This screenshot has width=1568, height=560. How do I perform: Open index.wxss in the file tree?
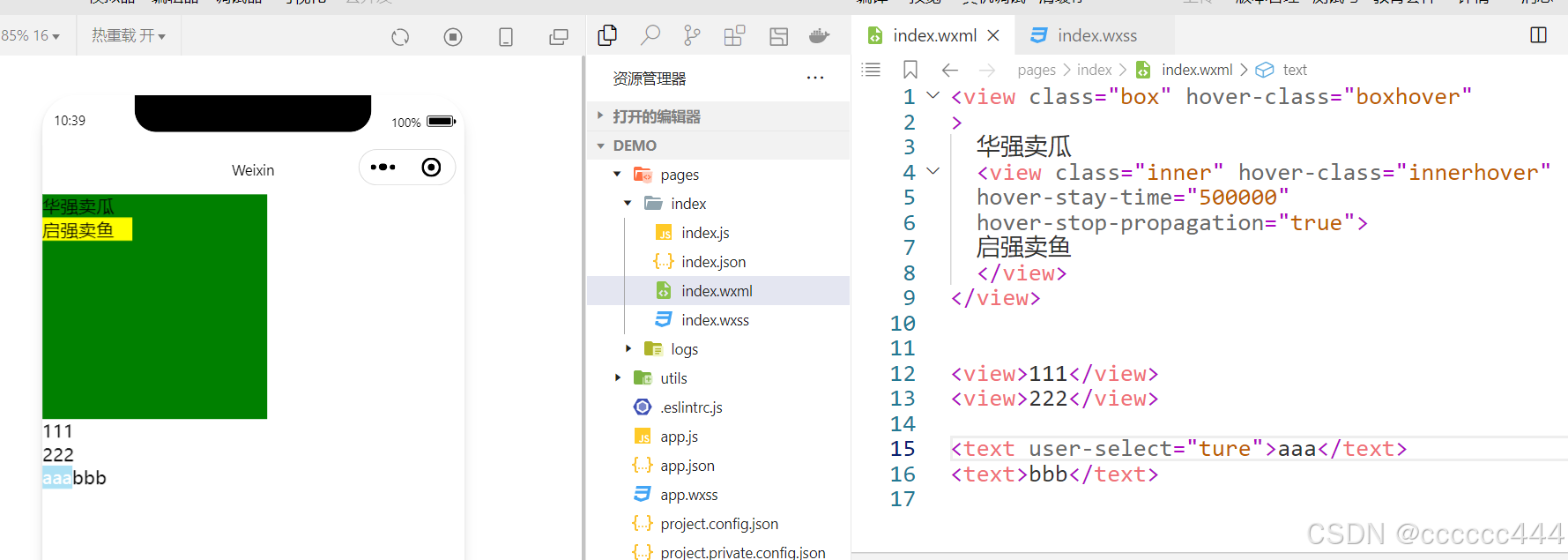[718, 320]
